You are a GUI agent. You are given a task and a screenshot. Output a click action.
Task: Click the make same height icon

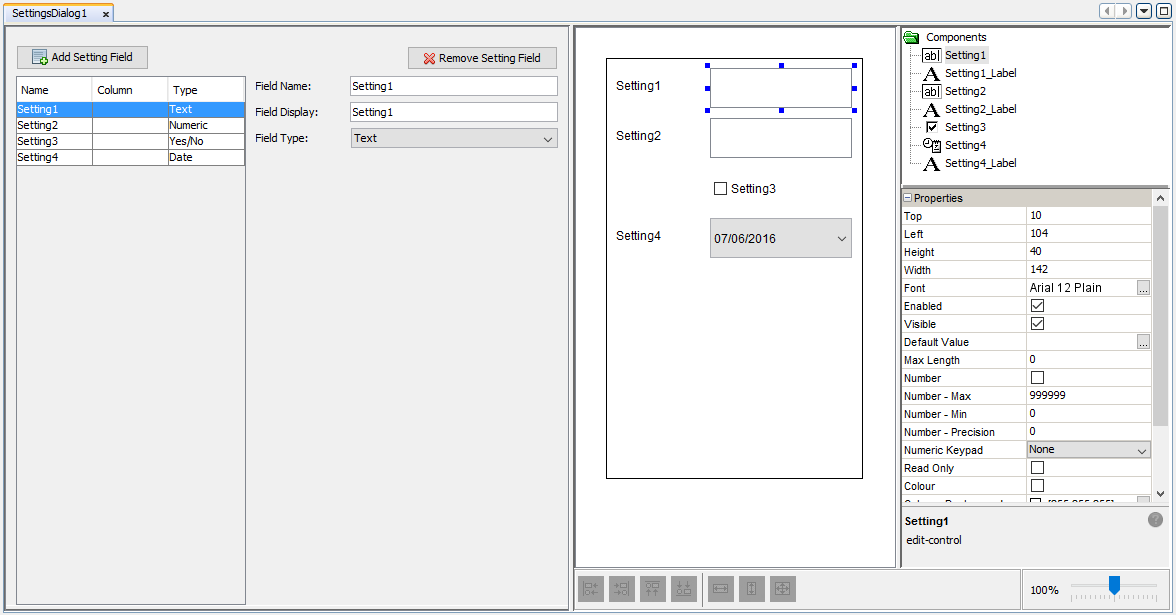751,590
